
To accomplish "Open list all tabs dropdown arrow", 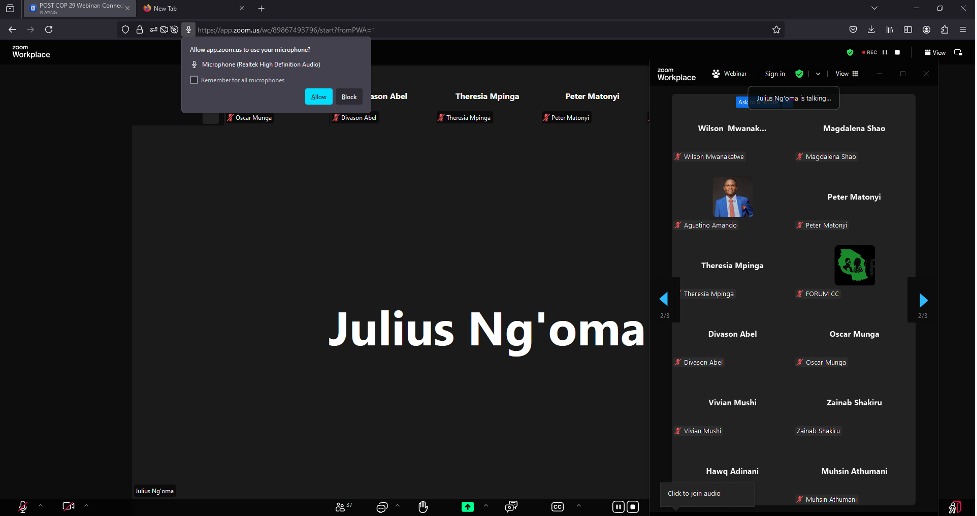I will point(874,8).
